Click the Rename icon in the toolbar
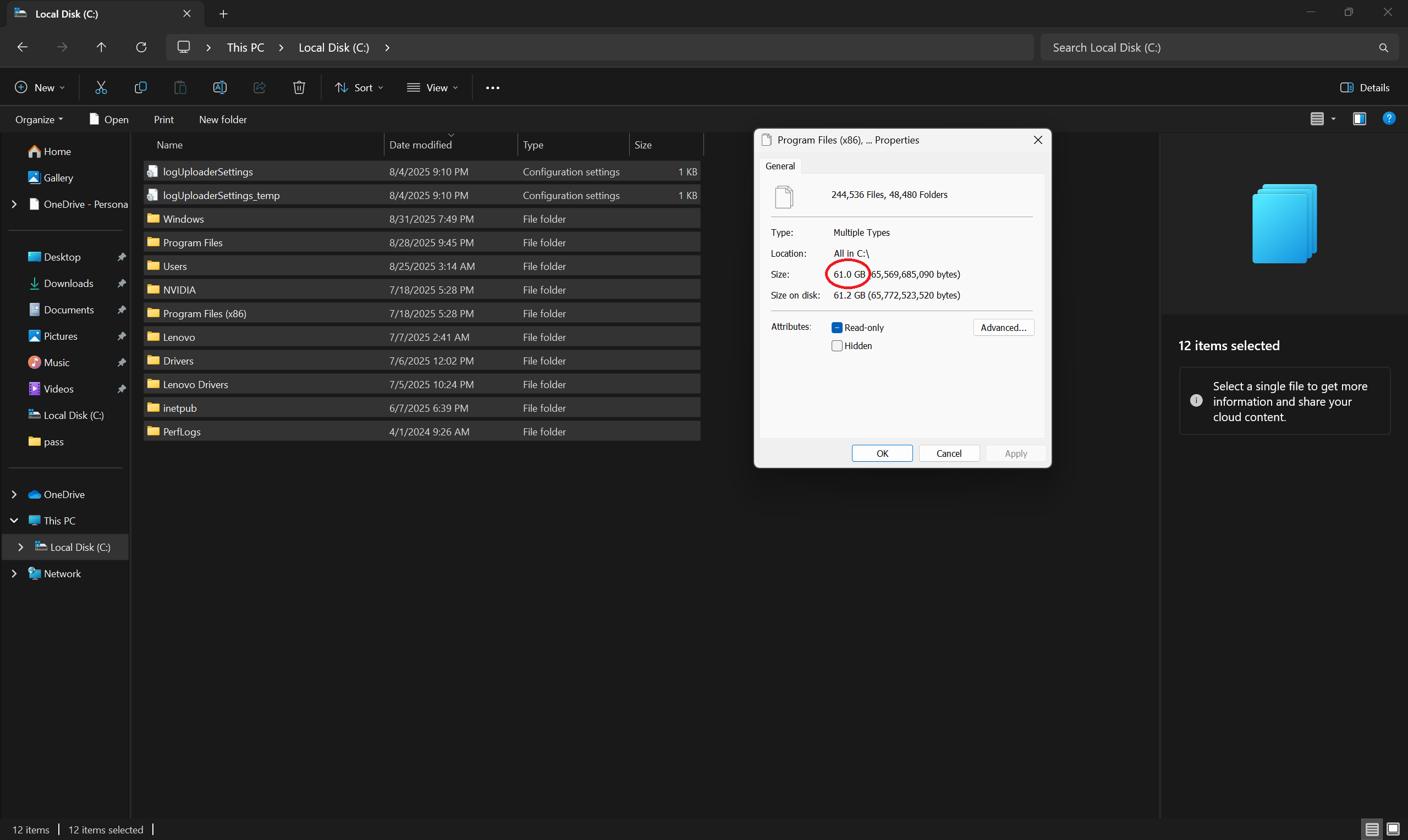 click(219, 87)
